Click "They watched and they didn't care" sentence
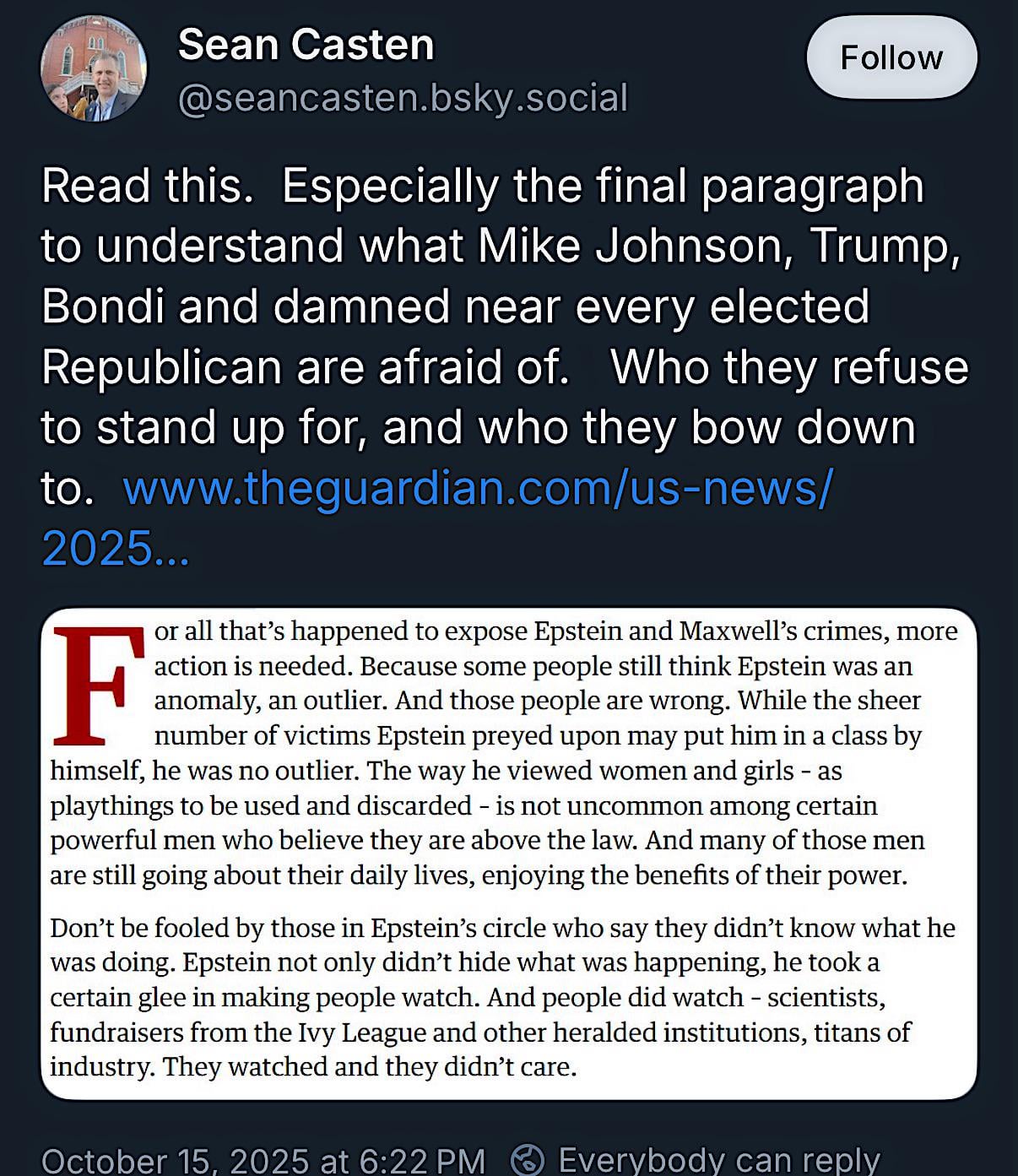The width and height of the screenshot is (1018, 1176). point(370,1066)
